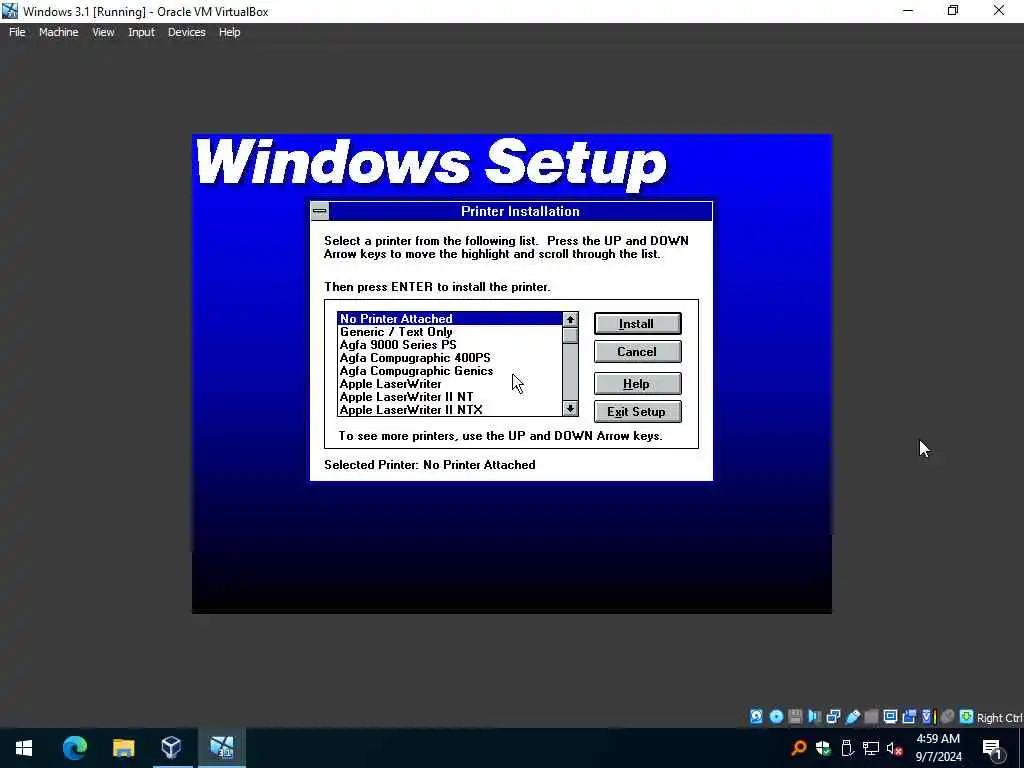Click the VirtualBox window icon in title bar
This screenshot has width=1024, height=768.
[x=10, y=11]
